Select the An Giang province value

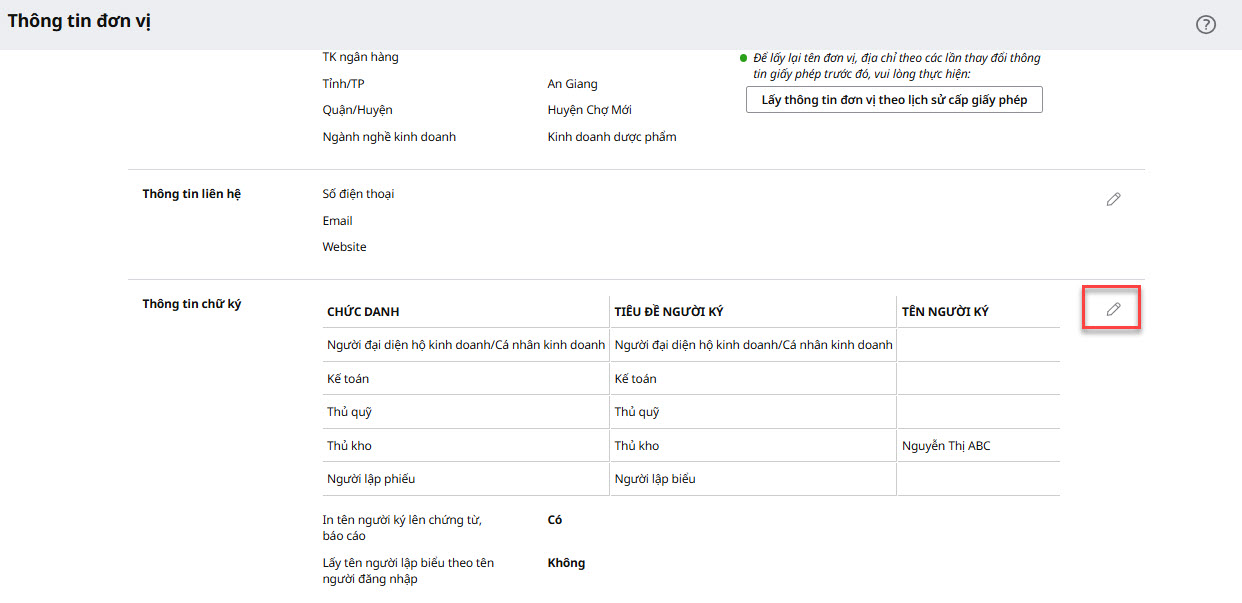572,84
